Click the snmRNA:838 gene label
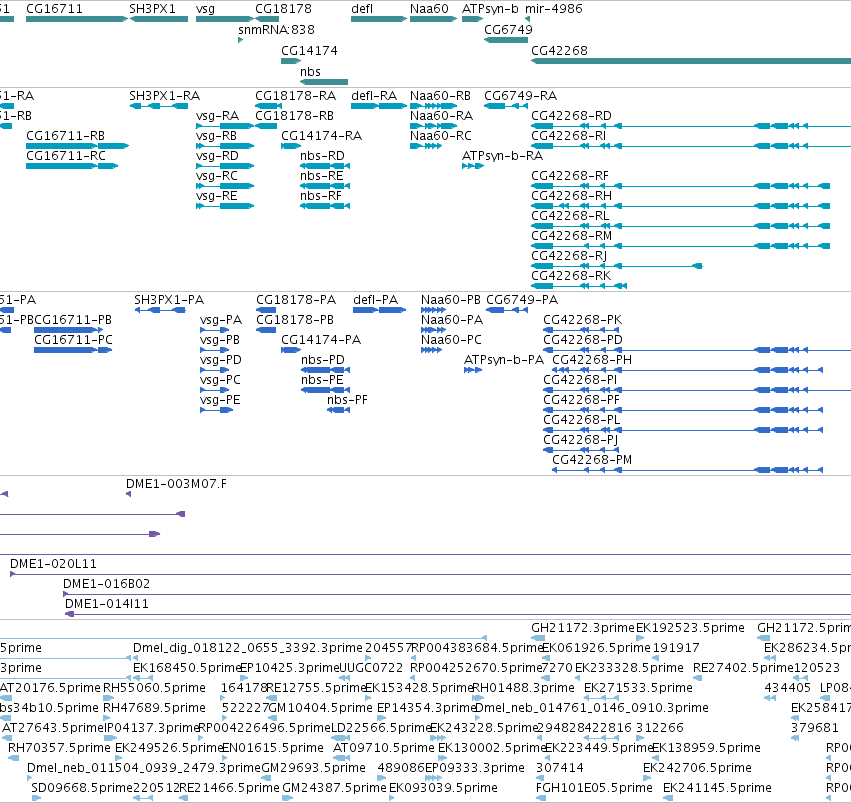851x803 pixels. tap(276, 29)
